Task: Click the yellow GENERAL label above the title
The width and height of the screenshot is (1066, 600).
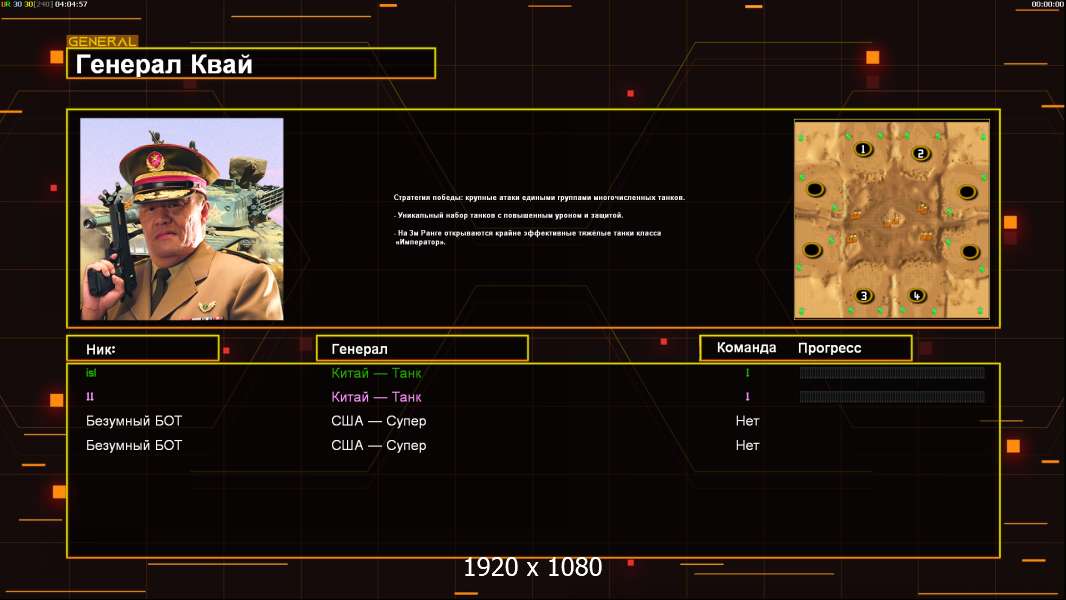Action: 102,41
